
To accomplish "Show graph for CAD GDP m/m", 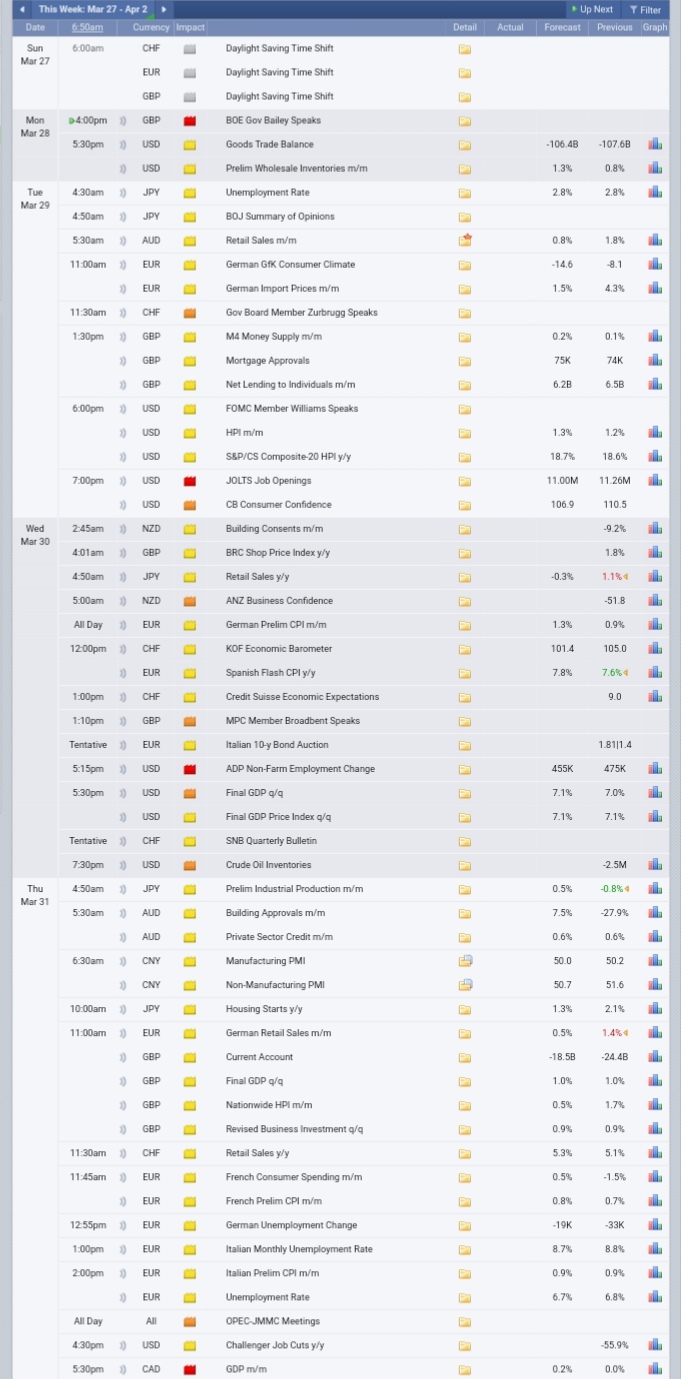I will point(655,1369).
